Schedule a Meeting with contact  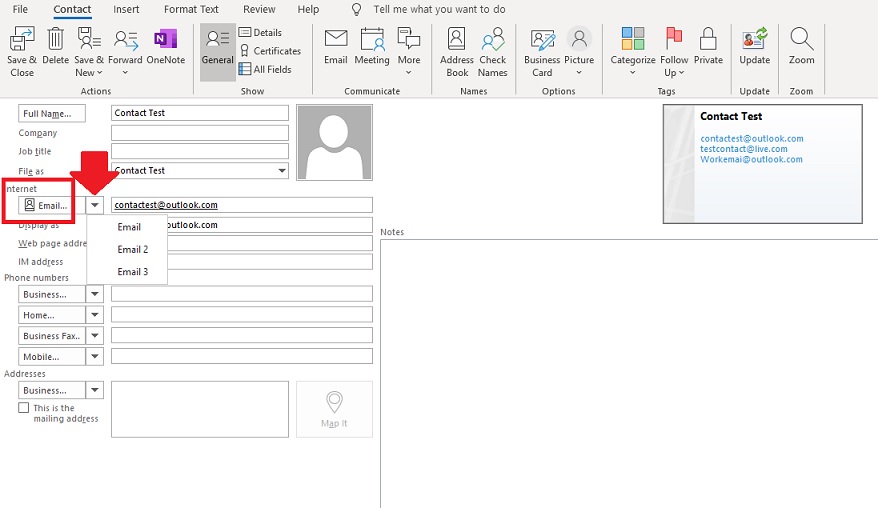[x=372, y=46]
